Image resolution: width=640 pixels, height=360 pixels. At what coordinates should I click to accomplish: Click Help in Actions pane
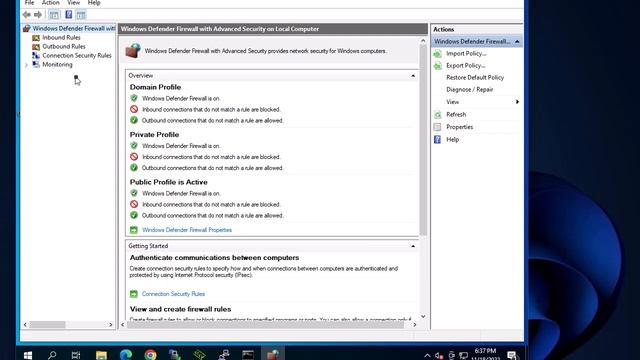(x=453, y=140)
